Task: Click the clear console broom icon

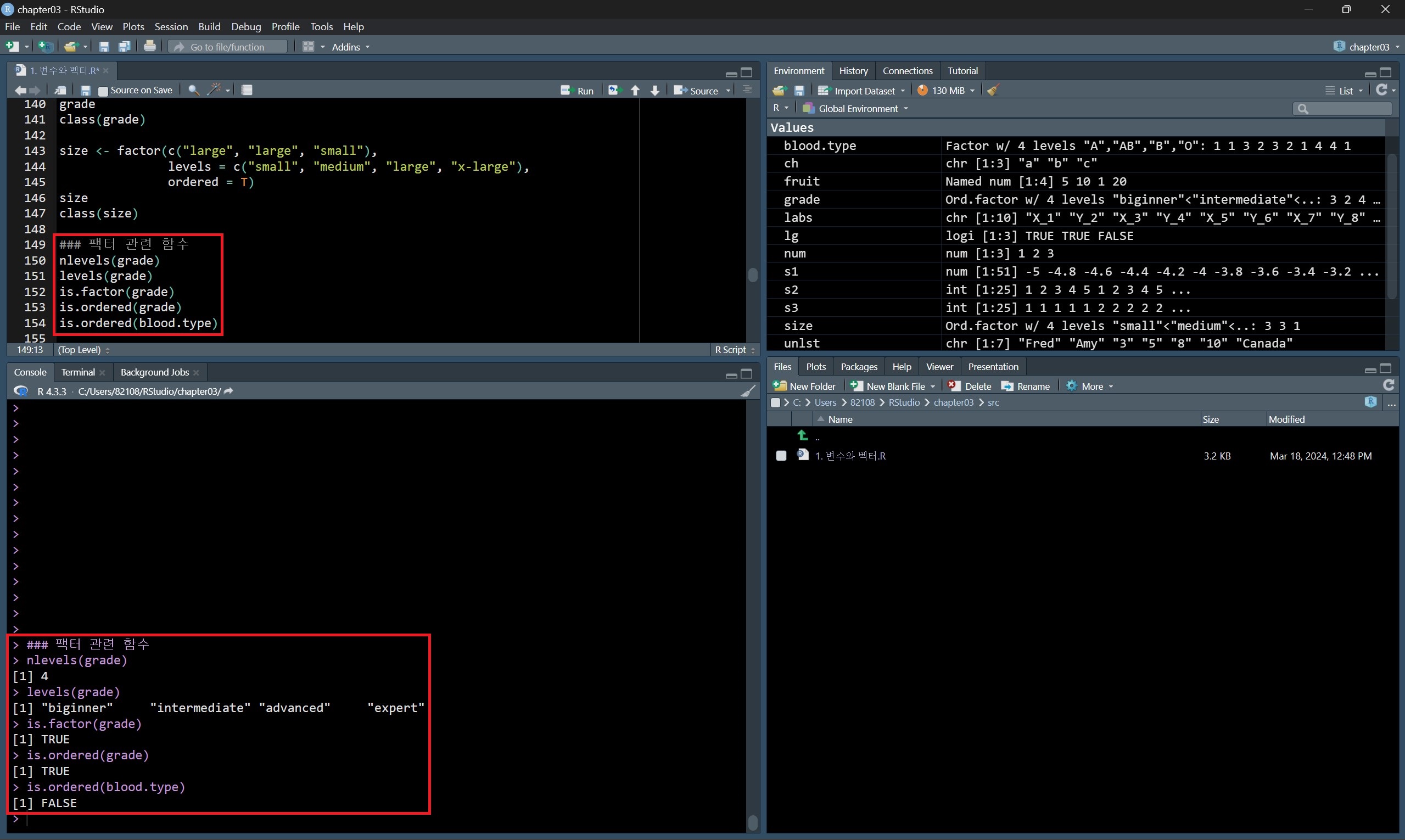Action: pos(748,391)
